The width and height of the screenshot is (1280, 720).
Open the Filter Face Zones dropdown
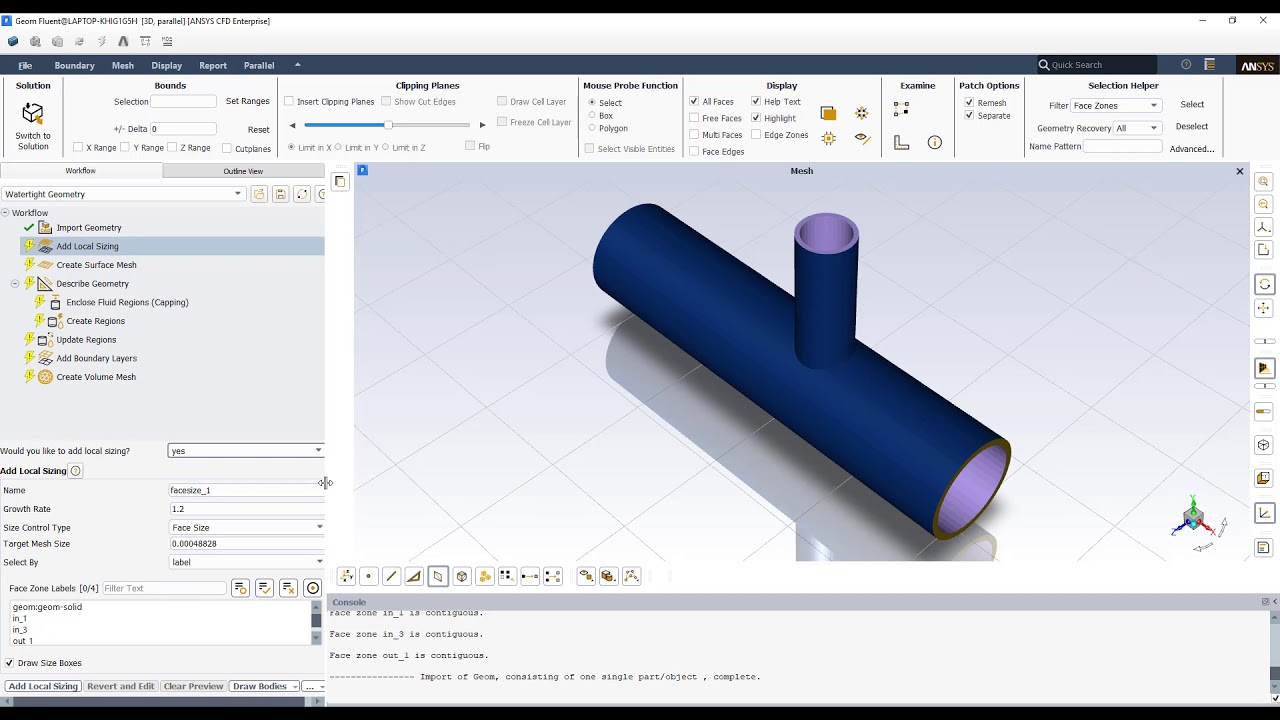tap(1115, 105)
